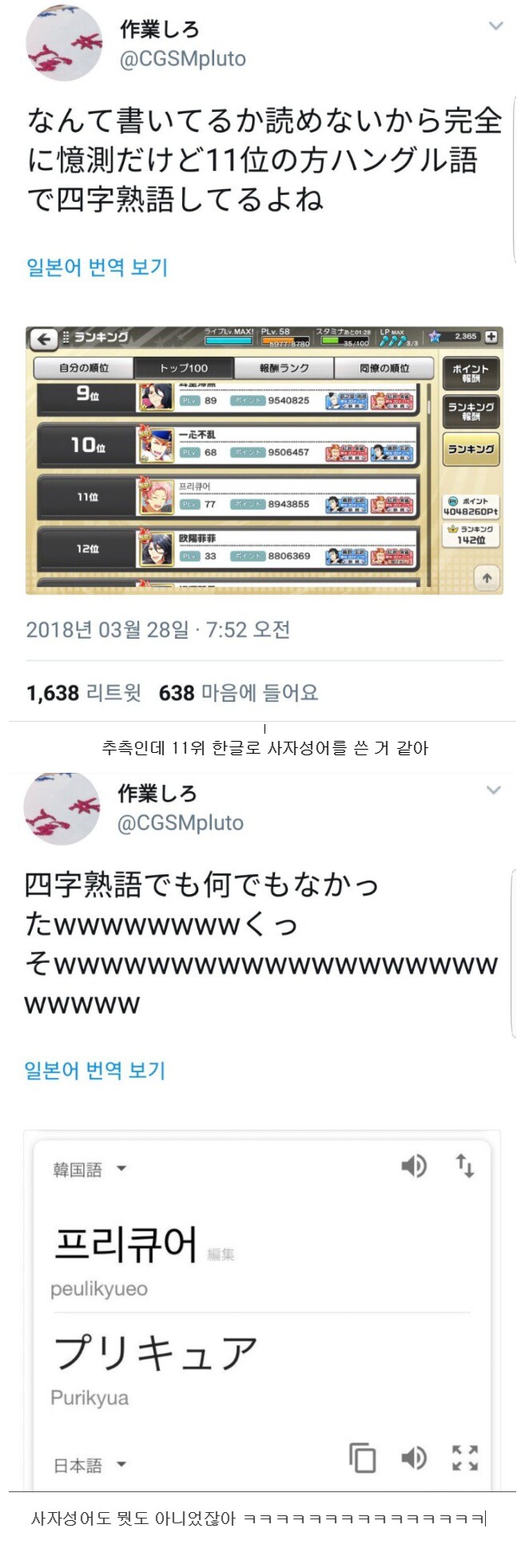Swap translation languages with arrows icon
The height and width of the screenshot is (1568, 529).
point(465,1166)
